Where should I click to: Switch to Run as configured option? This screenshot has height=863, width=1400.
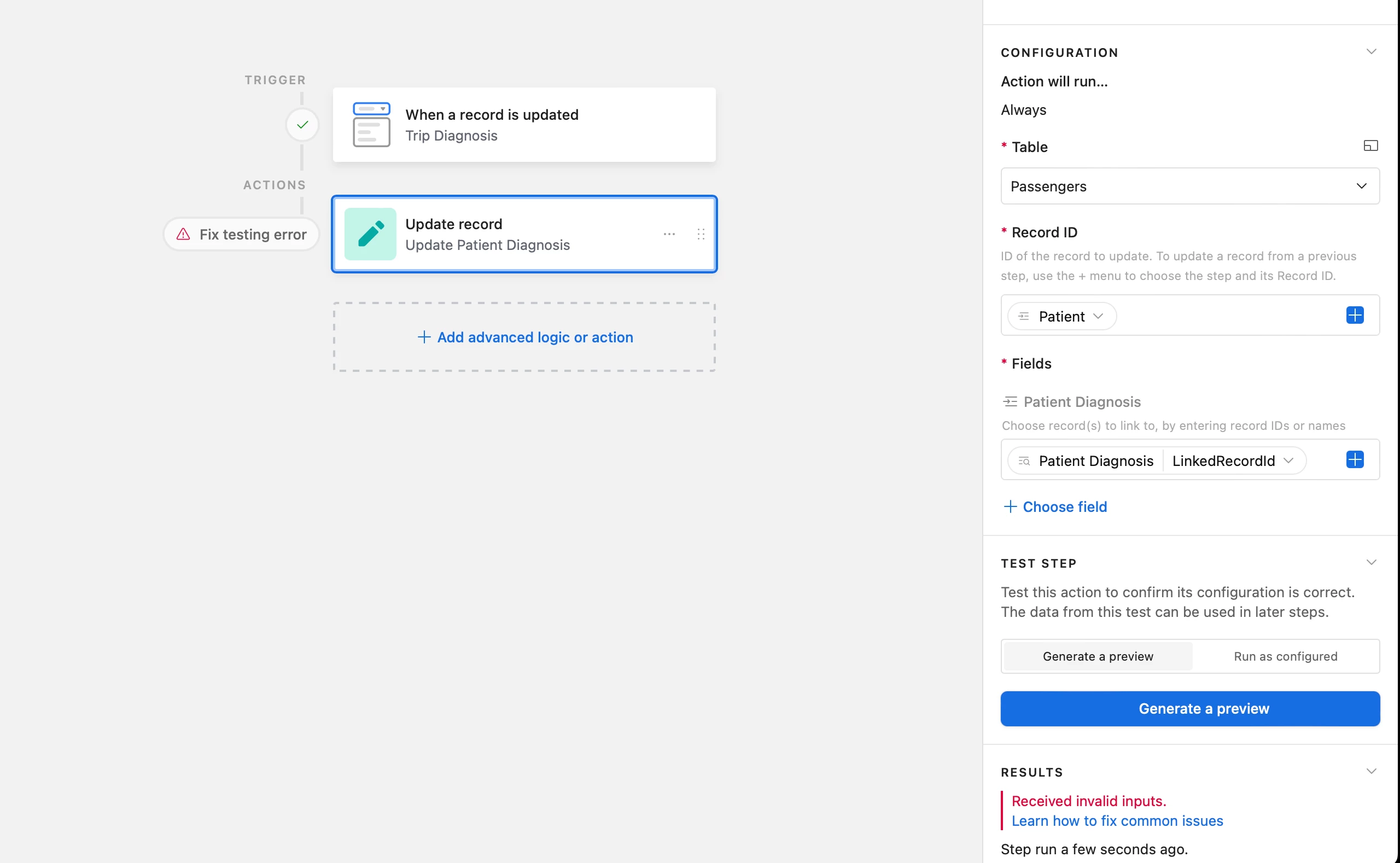click(1285, 656)
